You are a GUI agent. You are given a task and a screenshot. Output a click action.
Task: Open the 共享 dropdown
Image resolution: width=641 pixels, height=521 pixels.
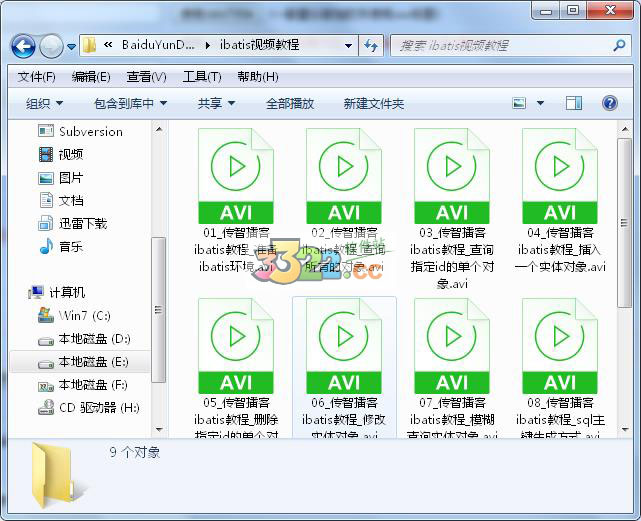tap(216, 103)
